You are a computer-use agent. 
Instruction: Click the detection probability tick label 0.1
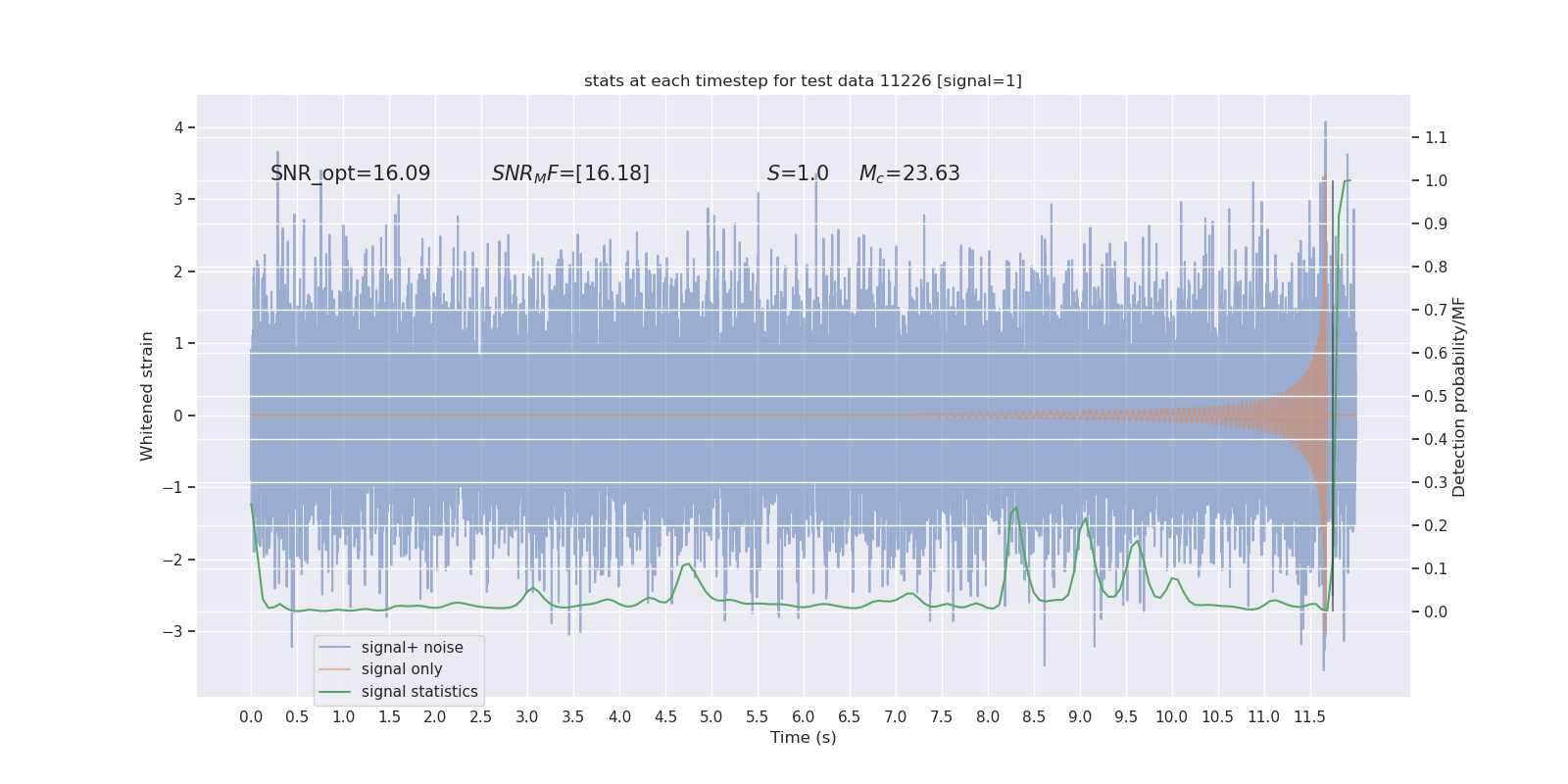tap(1436, 568)
